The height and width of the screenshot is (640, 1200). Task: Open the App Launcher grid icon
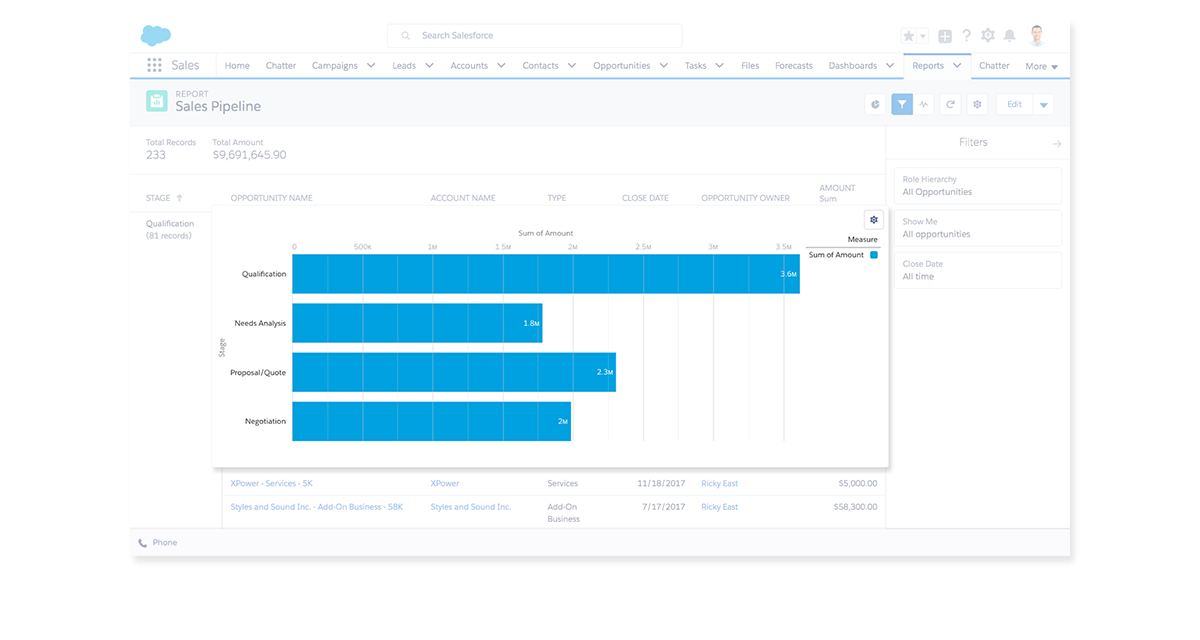pyautogui.click(x=154, y=65)
